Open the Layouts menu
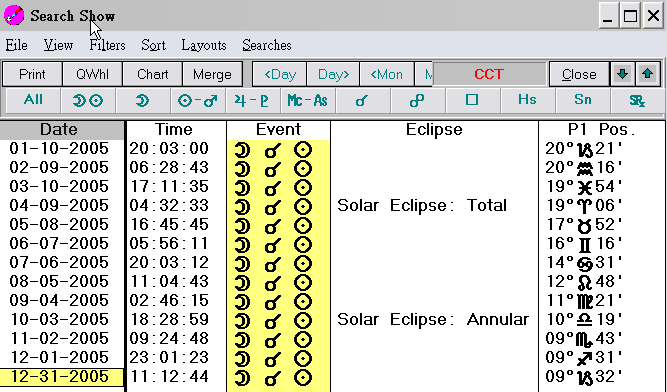This screenshot has width=667, height=392. (x=204, y=45)
